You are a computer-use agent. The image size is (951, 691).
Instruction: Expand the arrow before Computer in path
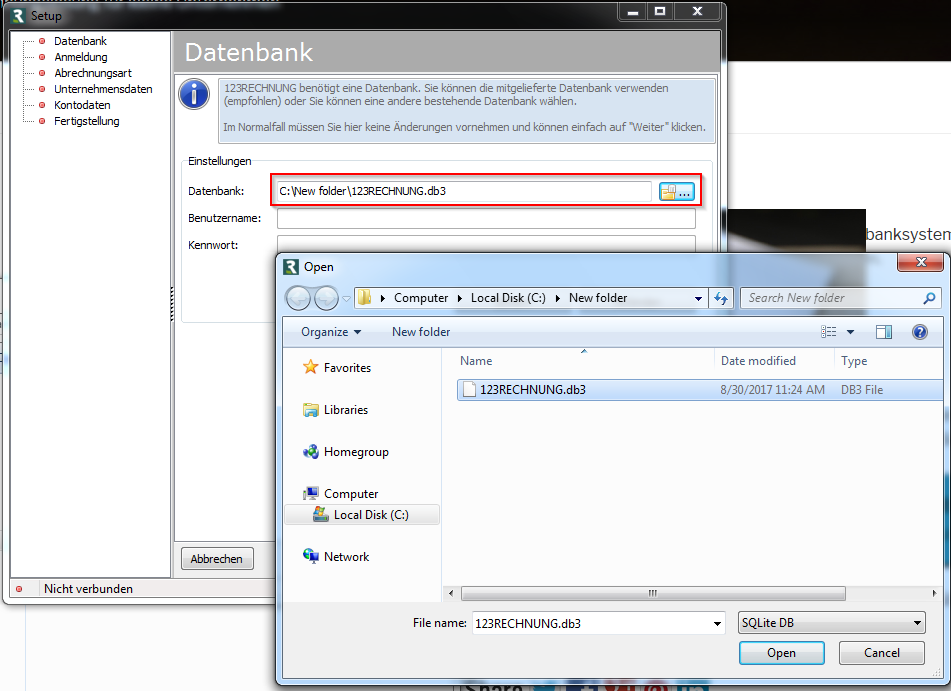(x=383, y=298)
